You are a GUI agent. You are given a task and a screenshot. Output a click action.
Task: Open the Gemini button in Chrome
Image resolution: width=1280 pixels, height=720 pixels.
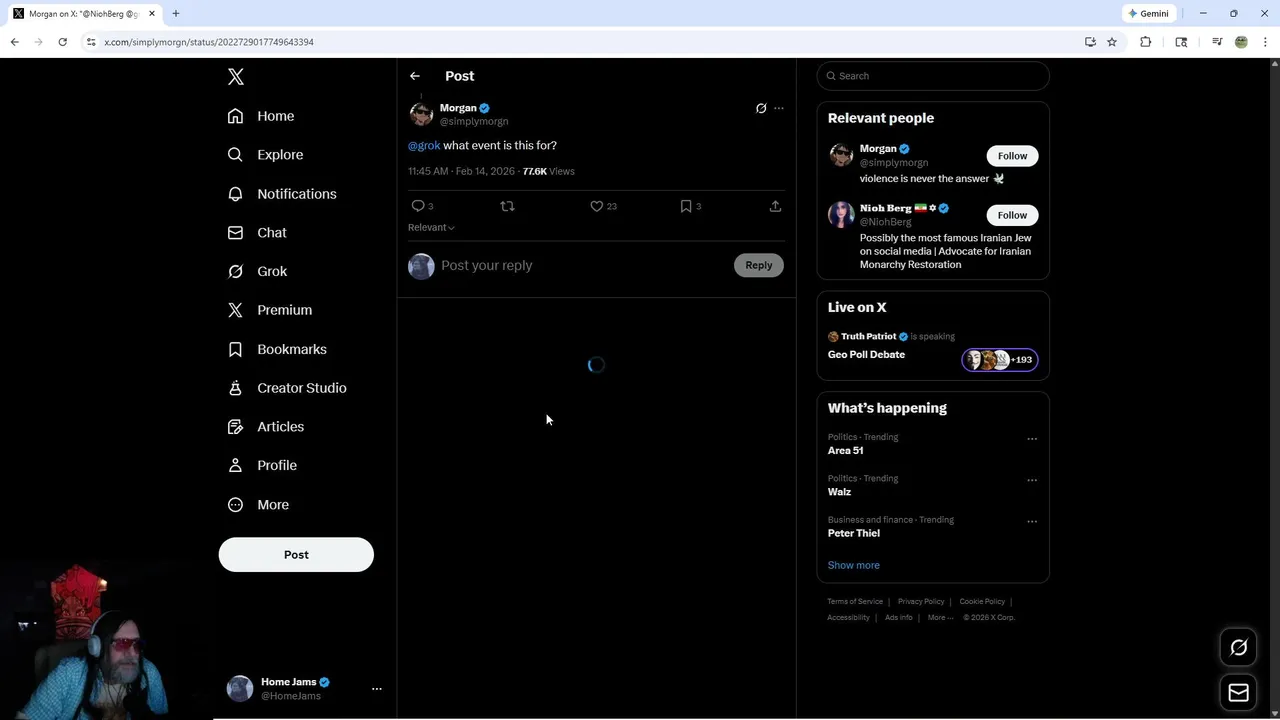[x=1149, y=14]
